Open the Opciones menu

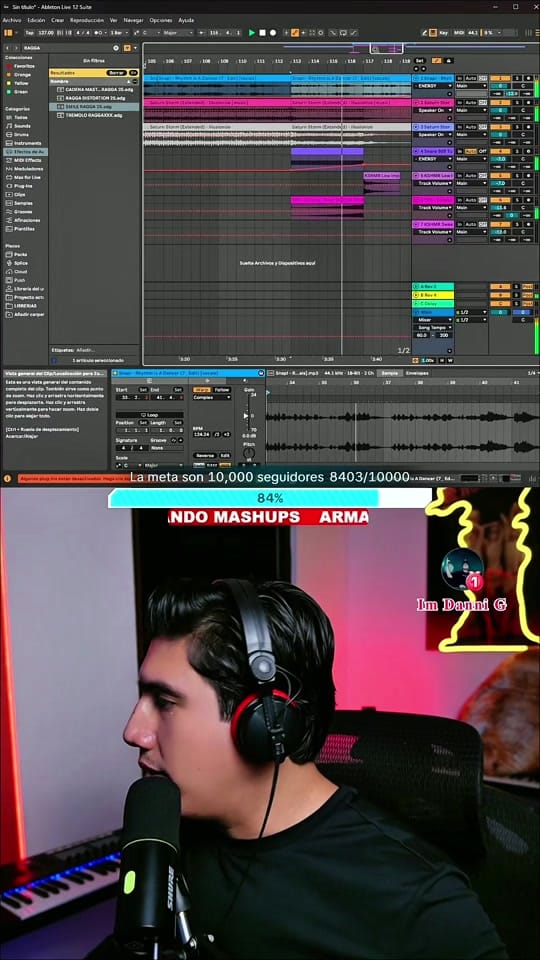point(161,20)
